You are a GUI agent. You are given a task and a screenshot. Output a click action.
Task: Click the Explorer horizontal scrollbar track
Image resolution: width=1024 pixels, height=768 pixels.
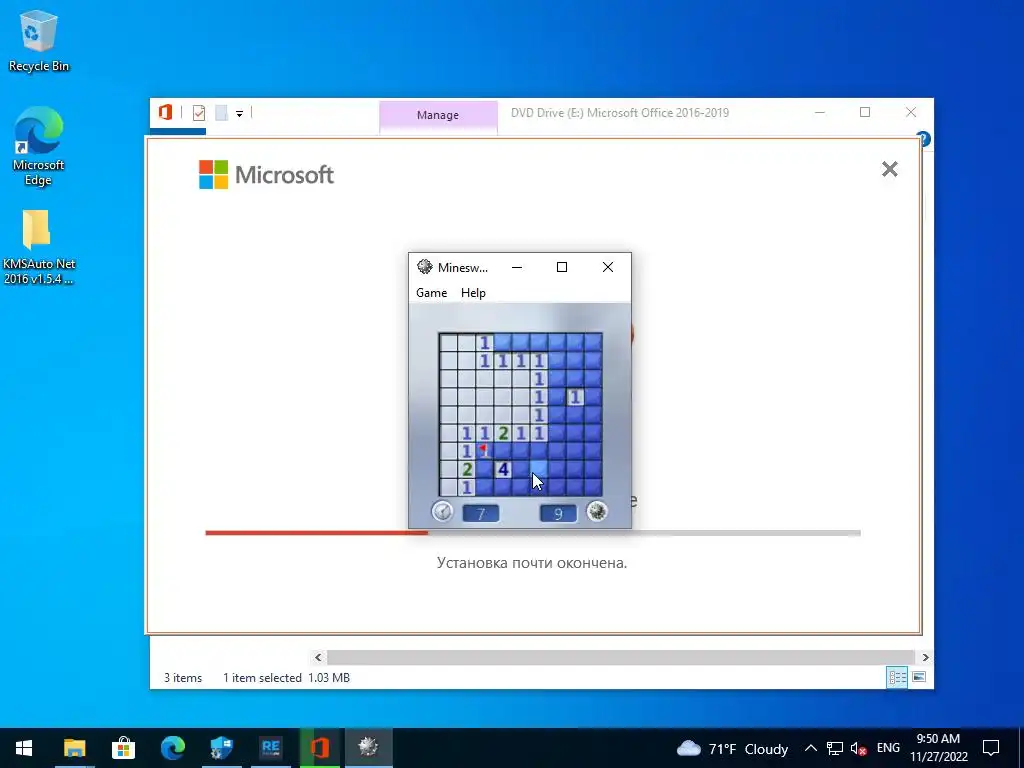(x=620, y=657)
